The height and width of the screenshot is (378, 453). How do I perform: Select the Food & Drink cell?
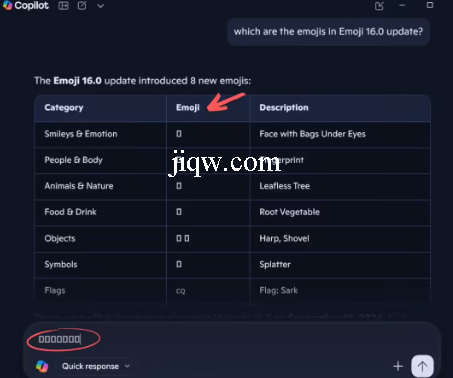click(70, 212)
